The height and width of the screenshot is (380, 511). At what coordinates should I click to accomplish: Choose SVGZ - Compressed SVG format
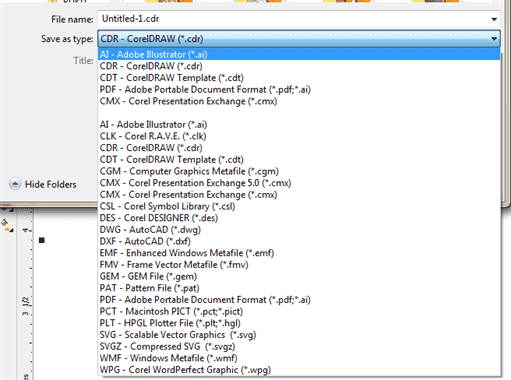pyautogui.click(x=299, y=346)
